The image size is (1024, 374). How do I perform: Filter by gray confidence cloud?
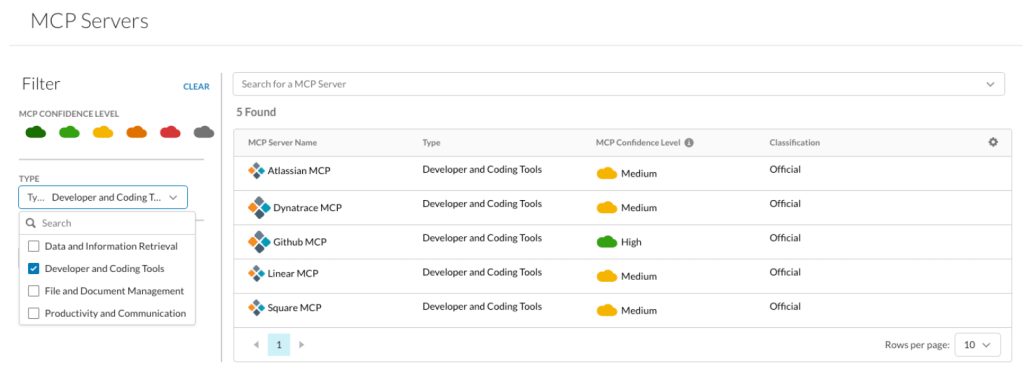tap(204, 132)
